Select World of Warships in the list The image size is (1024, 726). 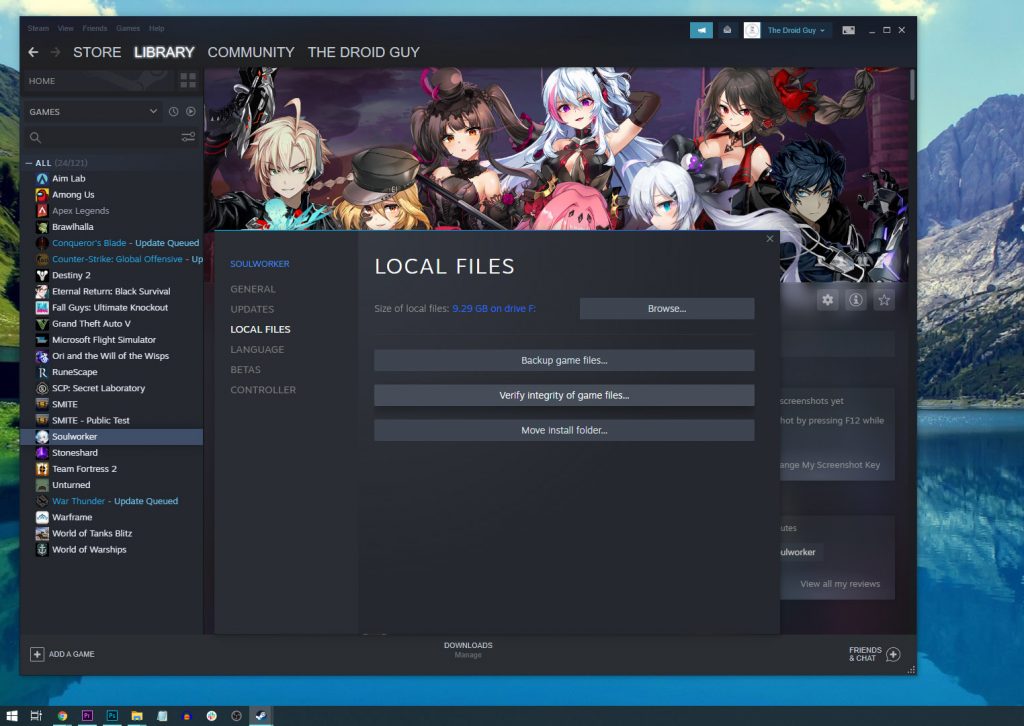pos(112,550)
